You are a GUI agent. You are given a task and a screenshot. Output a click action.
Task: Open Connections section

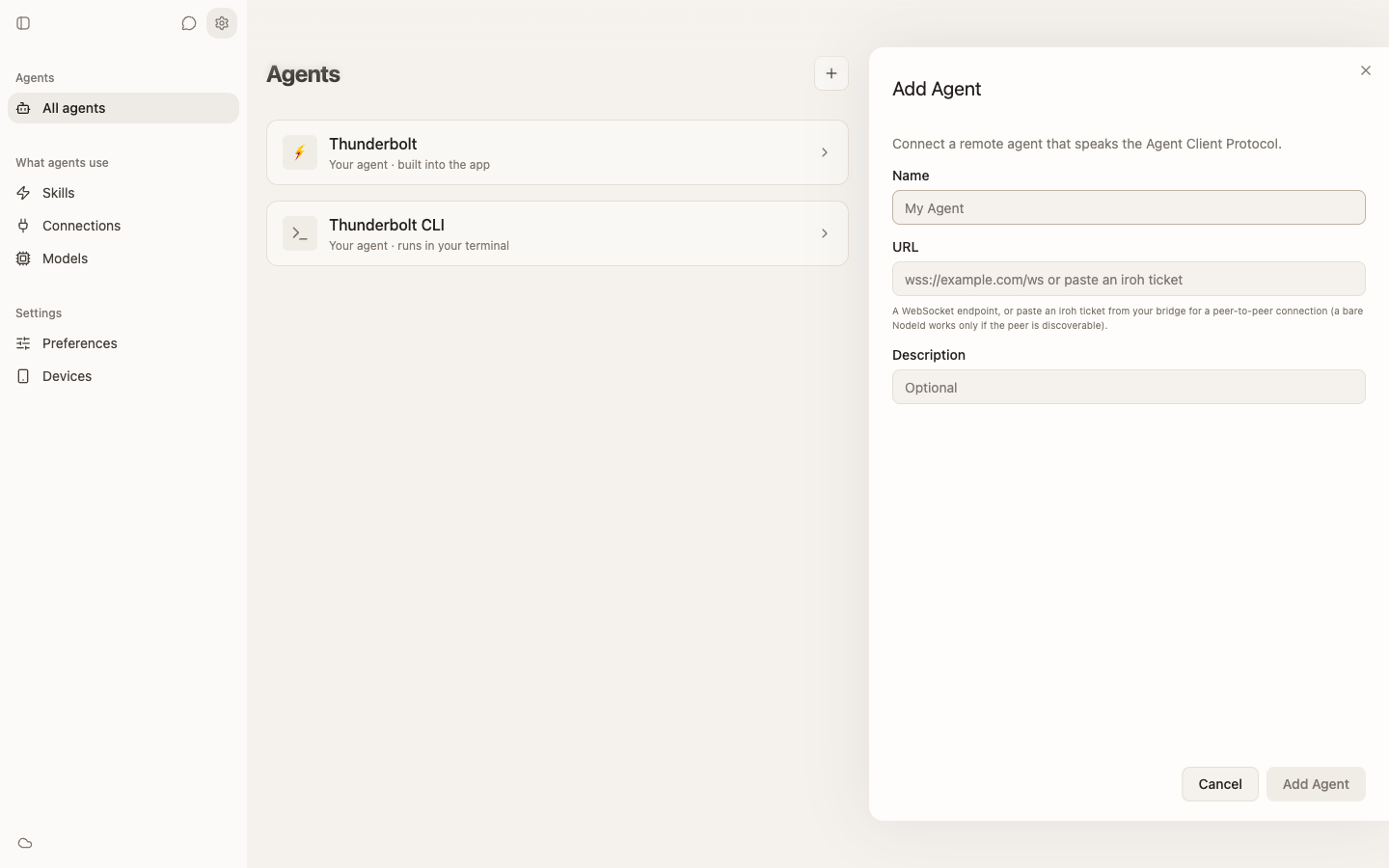(x=123, y=226)
